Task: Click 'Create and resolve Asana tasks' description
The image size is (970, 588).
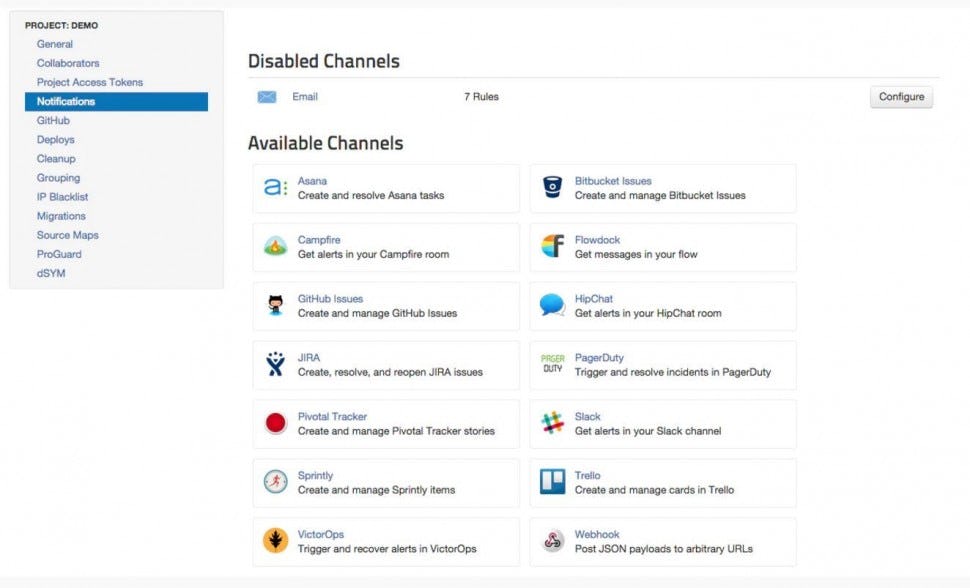Action: click(371, 195)
